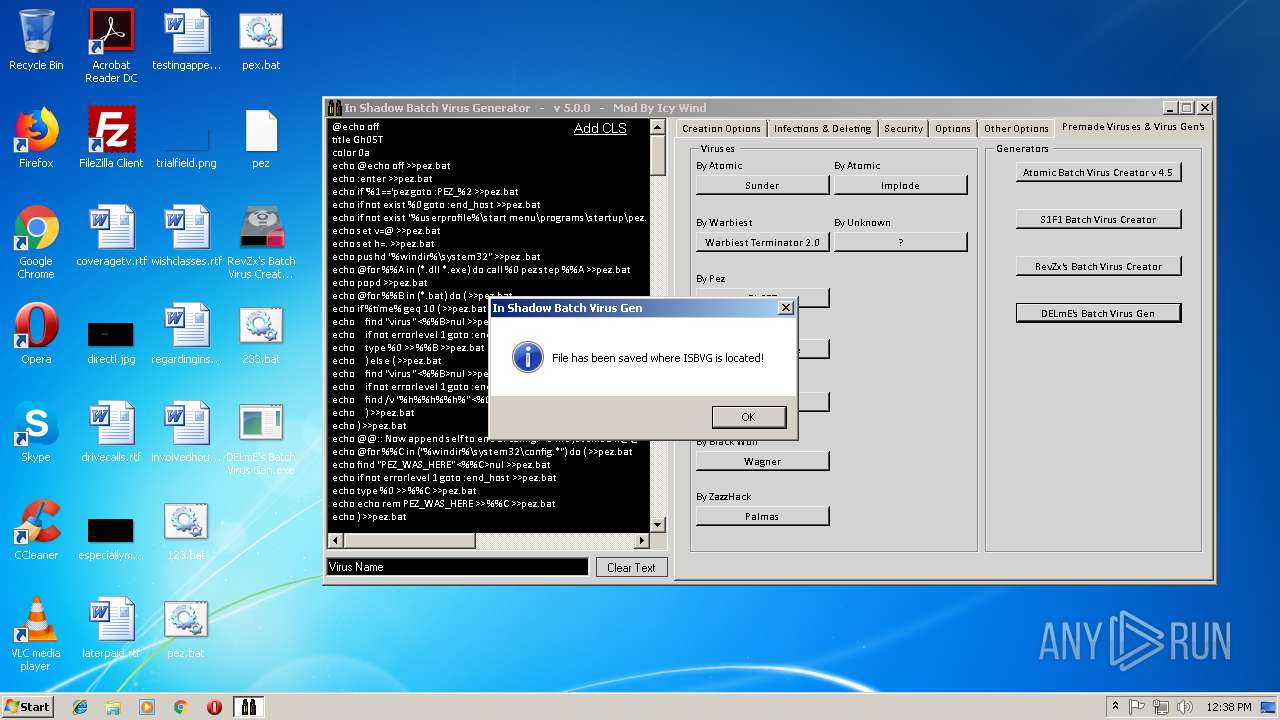Select DELmE's Batch Virus Gen.exe icon
The image size is (1280, 720).
(x=261, y=438)
